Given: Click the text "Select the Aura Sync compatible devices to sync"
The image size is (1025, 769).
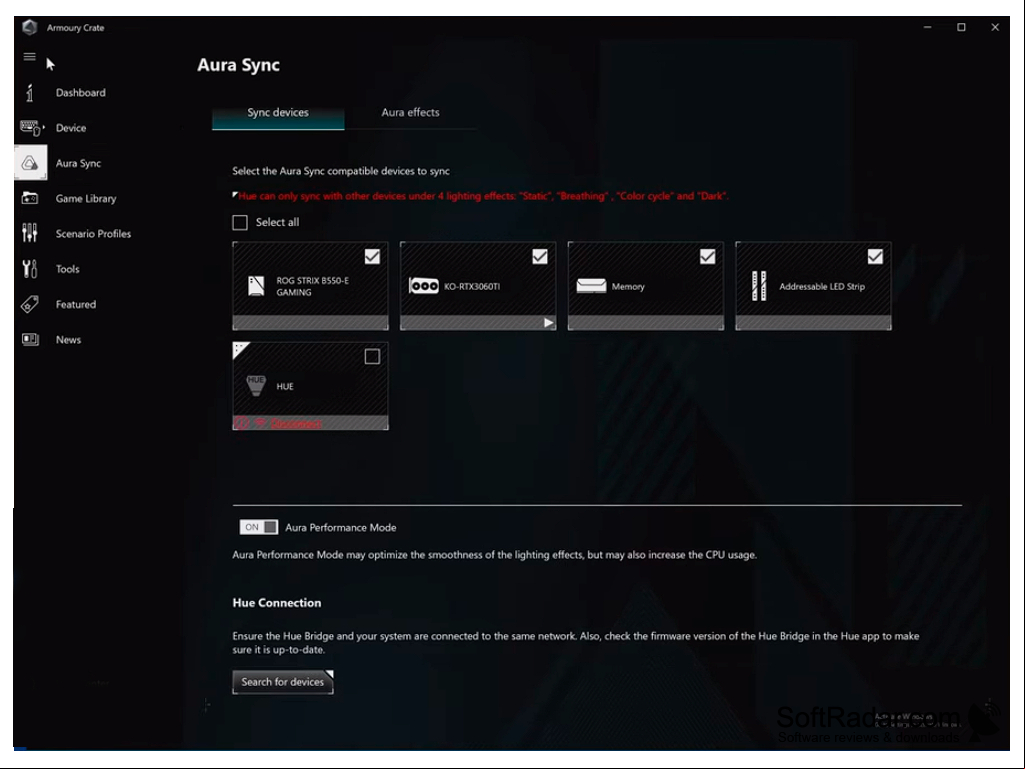Looking at the screenshot, I should pos(341,171).
